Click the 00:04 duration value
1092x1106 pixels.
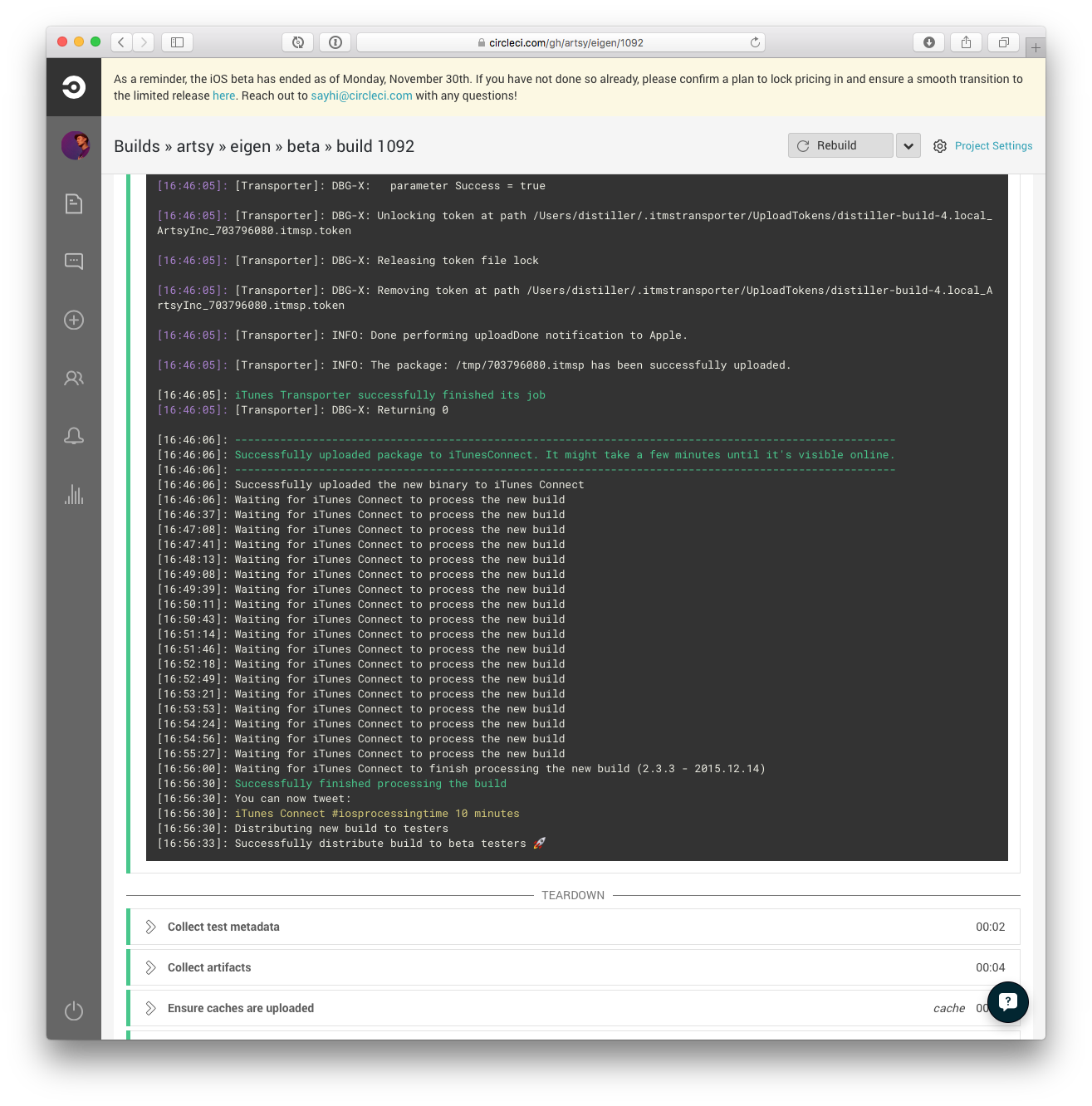(x=991, y=967)
